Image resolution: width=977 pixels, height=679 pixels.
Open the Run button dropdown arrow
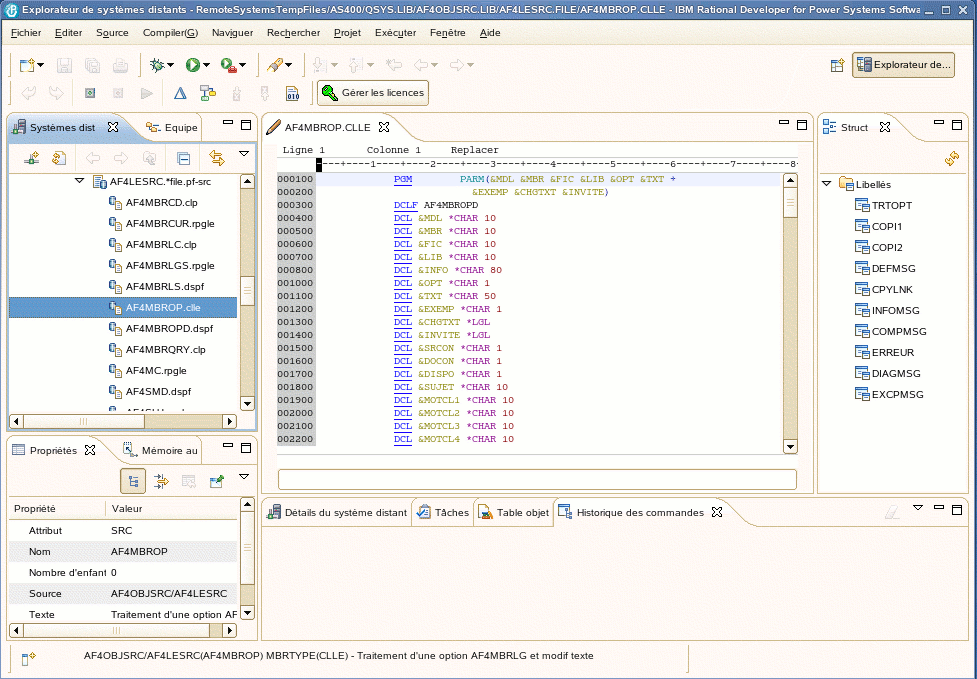205,64
